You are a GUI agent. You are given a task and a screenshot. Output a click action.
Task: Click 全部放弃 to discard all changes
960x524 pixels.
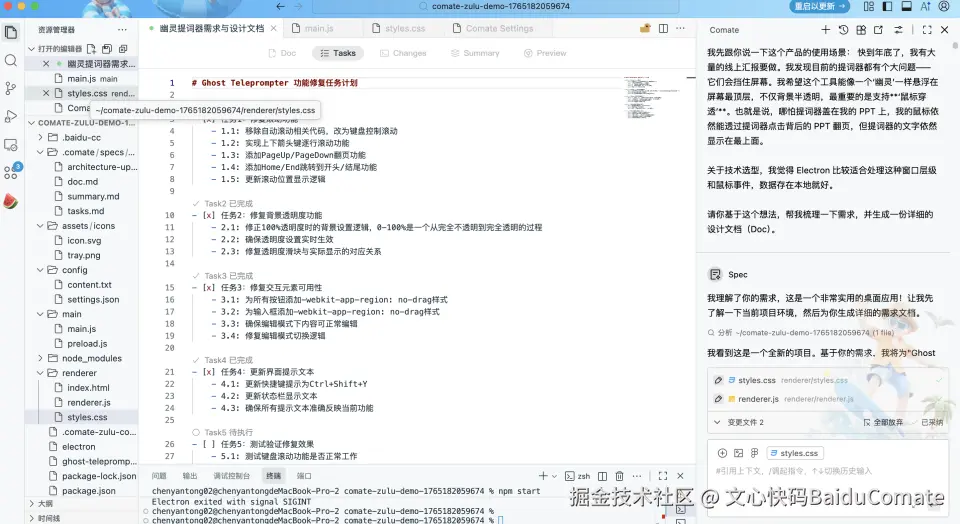pos(883,422)
